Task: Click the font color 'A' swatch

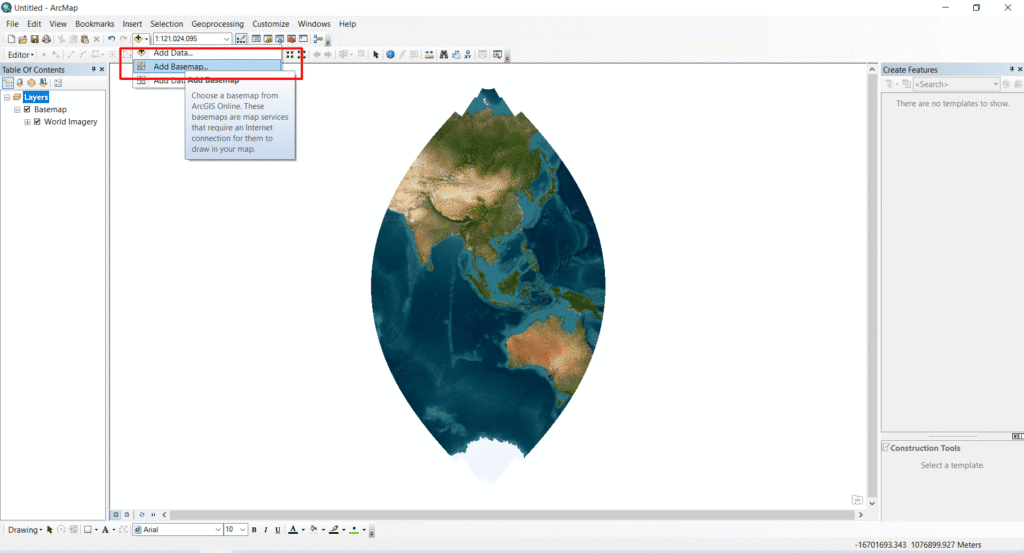Action: (x=293, y=529)
